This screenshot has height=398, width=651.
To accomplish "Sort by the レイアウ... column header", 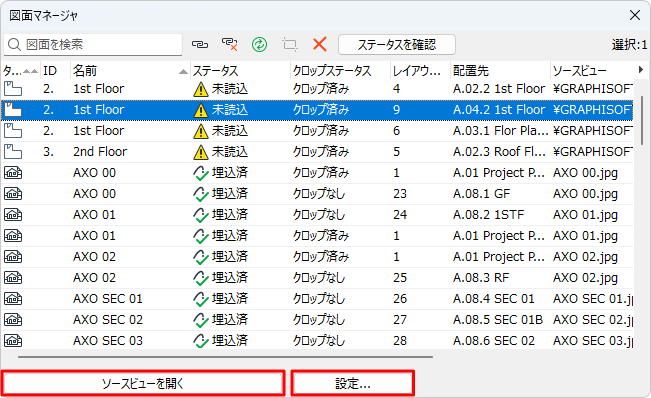I will [421, 71].
